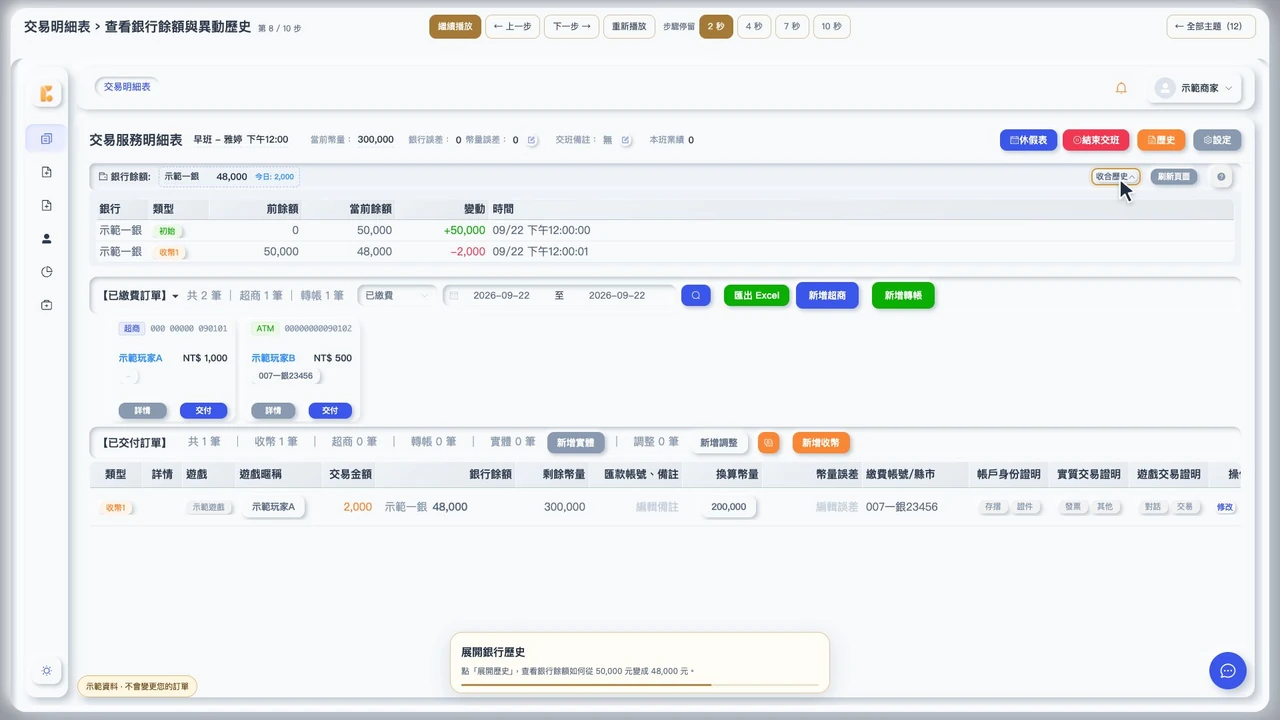
Task: Click the 繼續播放 button
Action: tap(455, 27)
